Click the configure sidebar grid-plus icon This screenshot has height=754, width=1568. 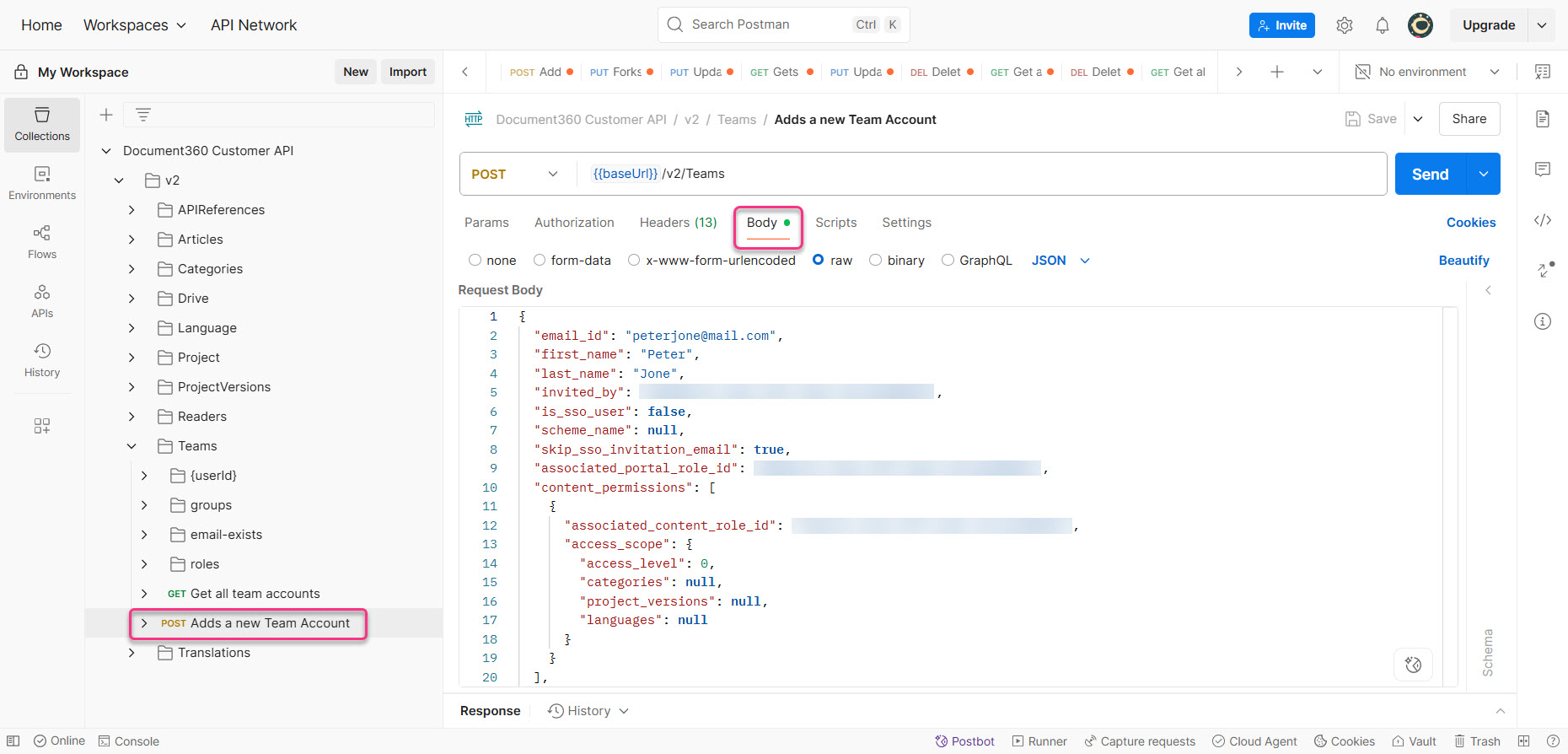[x=42, y=426]
